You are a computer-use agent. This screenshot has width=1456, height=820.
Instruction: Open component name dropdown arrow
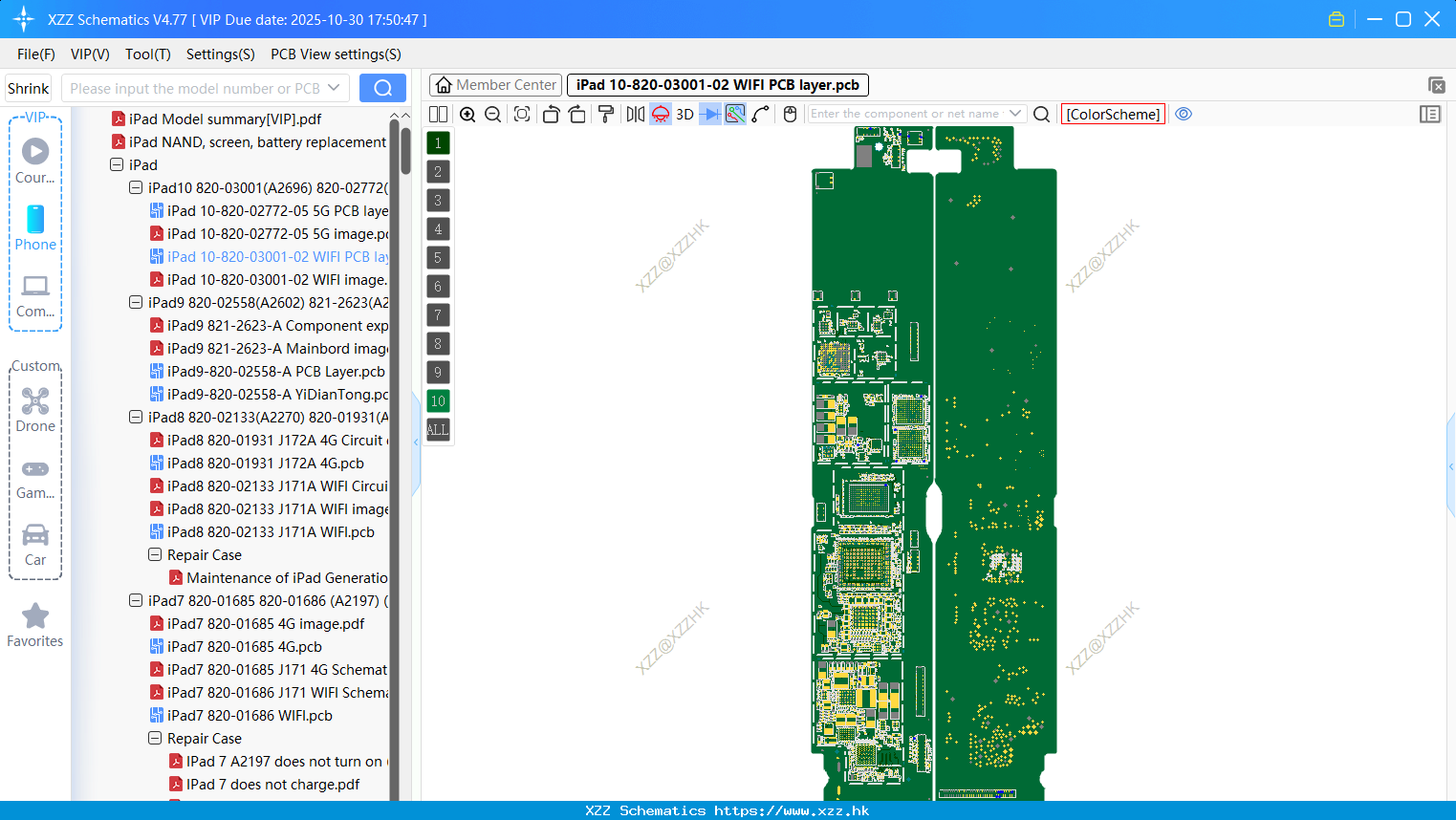coord(1015,114)
